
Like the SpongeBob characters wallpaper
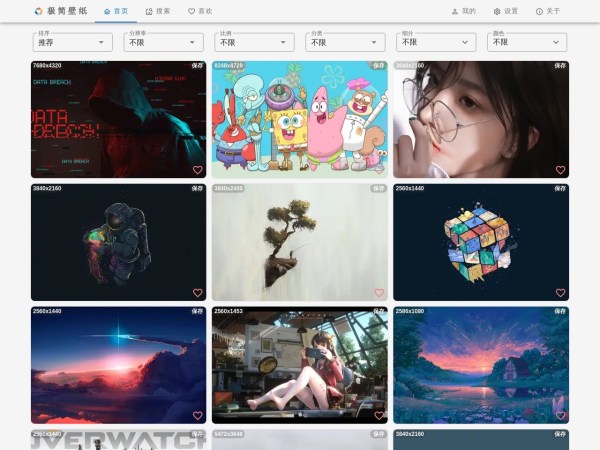[379, 170]
